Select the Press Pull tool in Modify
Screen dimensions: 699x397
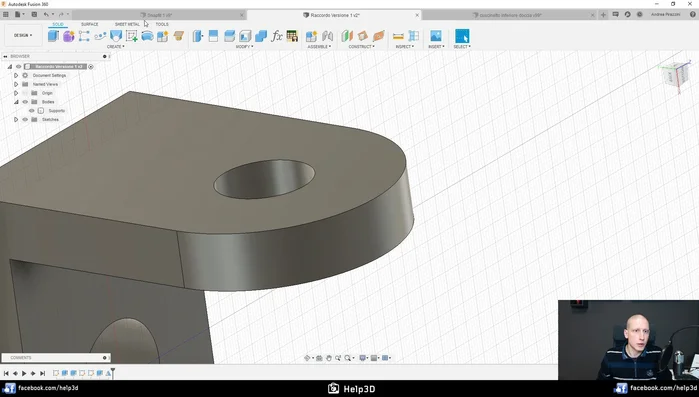pos(197,36)
